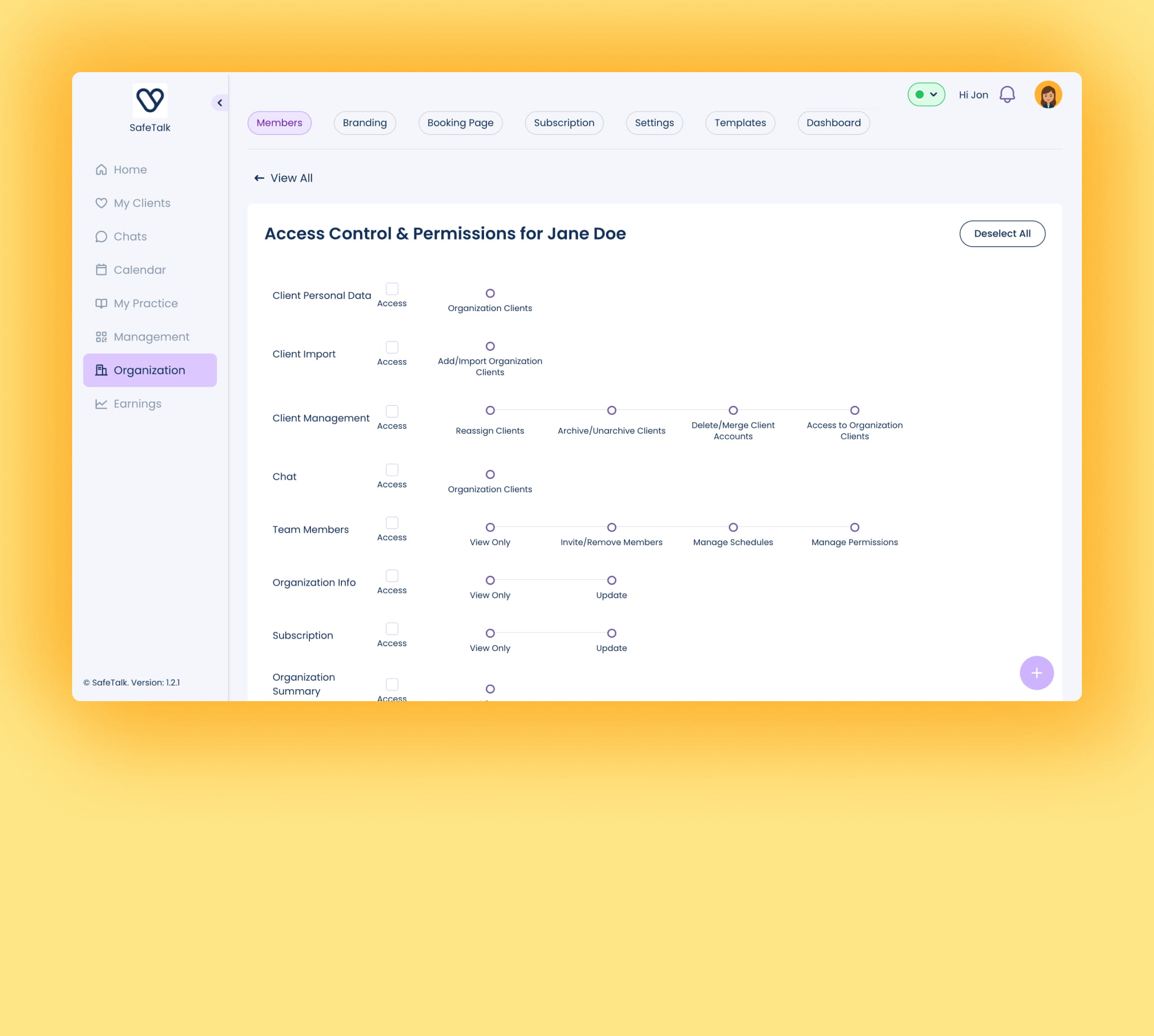This screenshot has height=1036, width=1154.
Task: Open the Chats section
Action: coord(130,236)
